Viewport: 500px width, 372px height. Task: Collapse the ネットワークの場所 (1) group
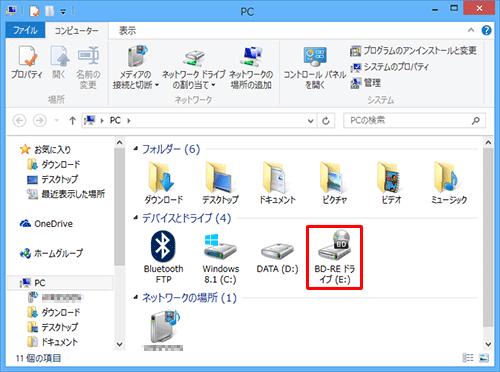point(136,297)
